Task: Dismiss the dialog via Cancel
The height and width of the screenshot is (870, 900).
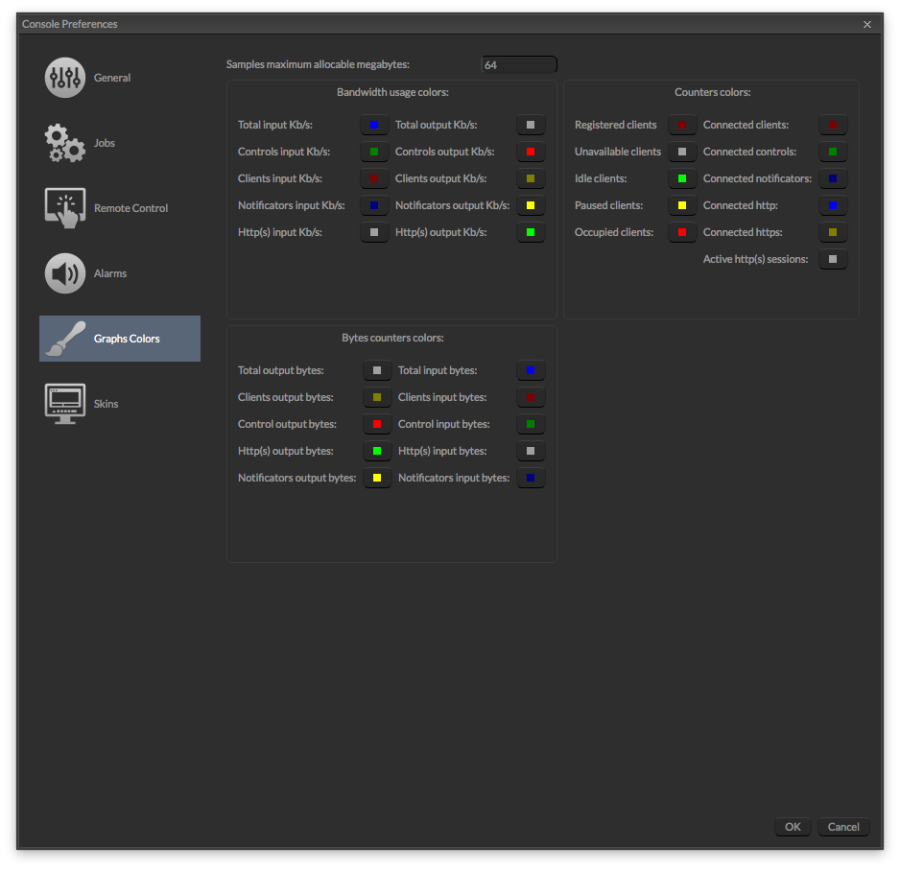Action: click(x=843, y=827)
